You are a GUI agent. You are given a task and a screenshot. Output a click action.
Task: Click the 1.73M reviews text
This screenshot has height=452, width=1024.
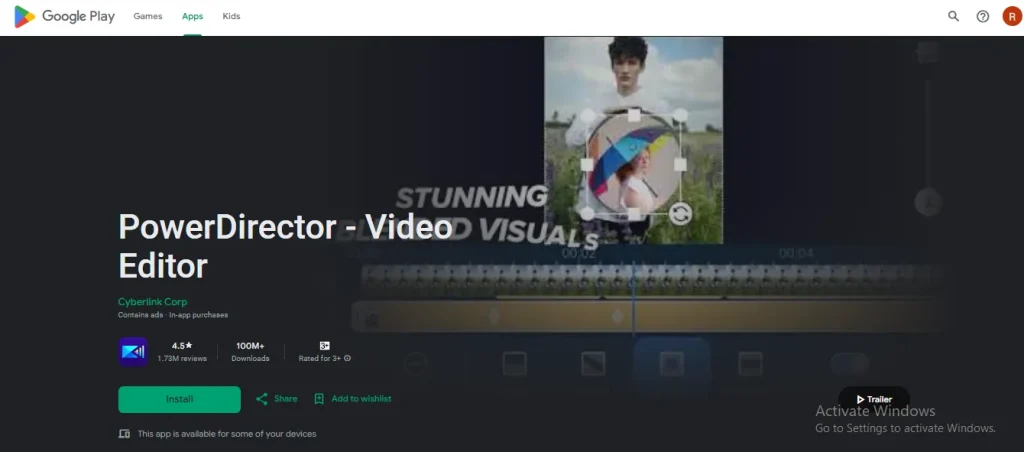(182, 359)
